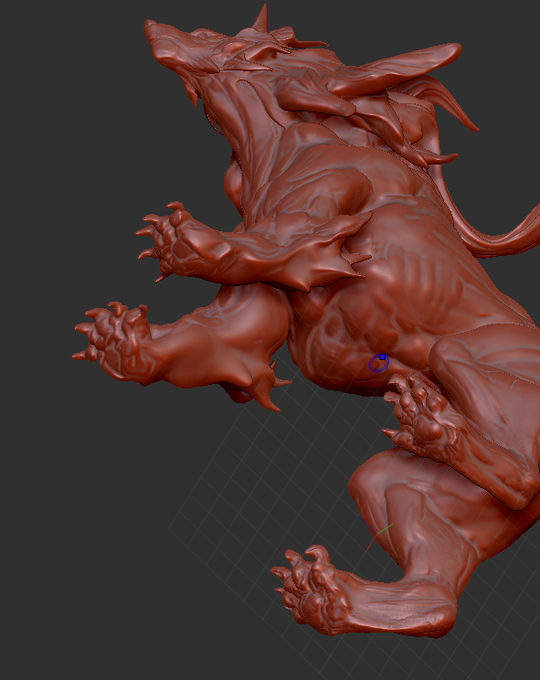
Task: Click the single horn atop the head
Action: click(x=261, y=17)
